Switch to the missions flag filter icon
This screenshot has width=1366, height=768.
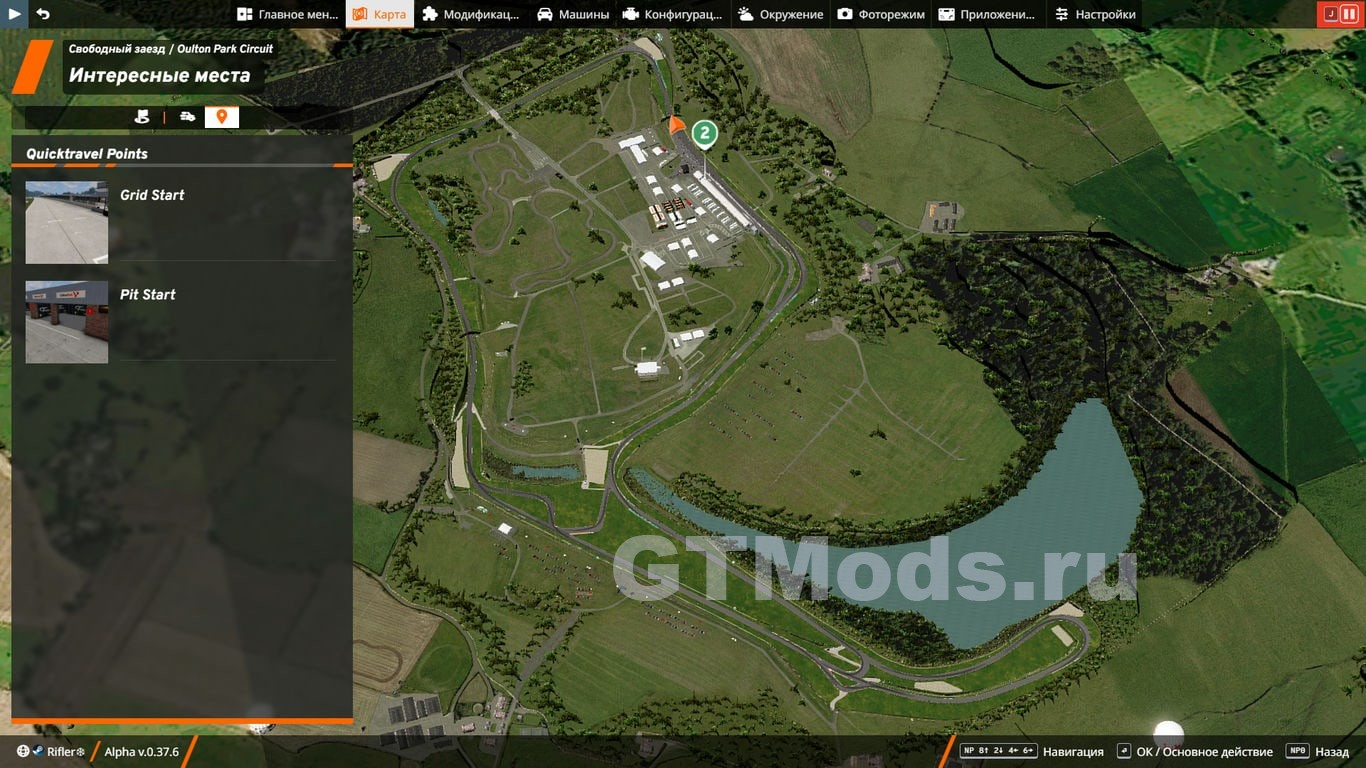142,117
